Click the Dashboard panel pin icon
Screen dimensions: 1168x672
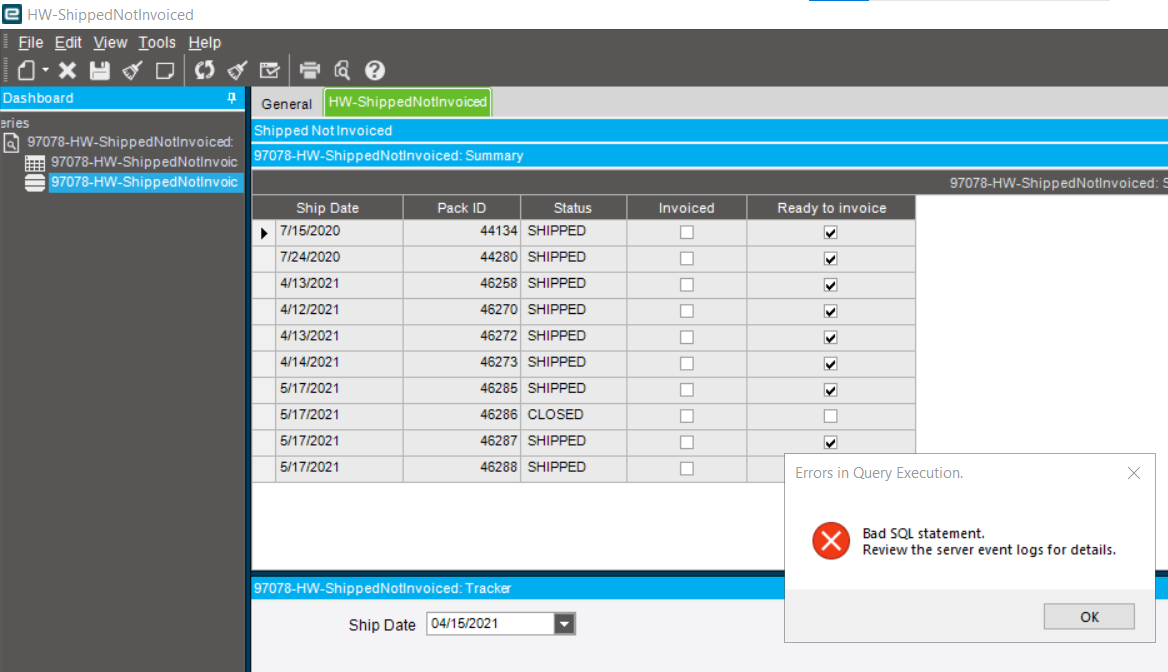232,98
